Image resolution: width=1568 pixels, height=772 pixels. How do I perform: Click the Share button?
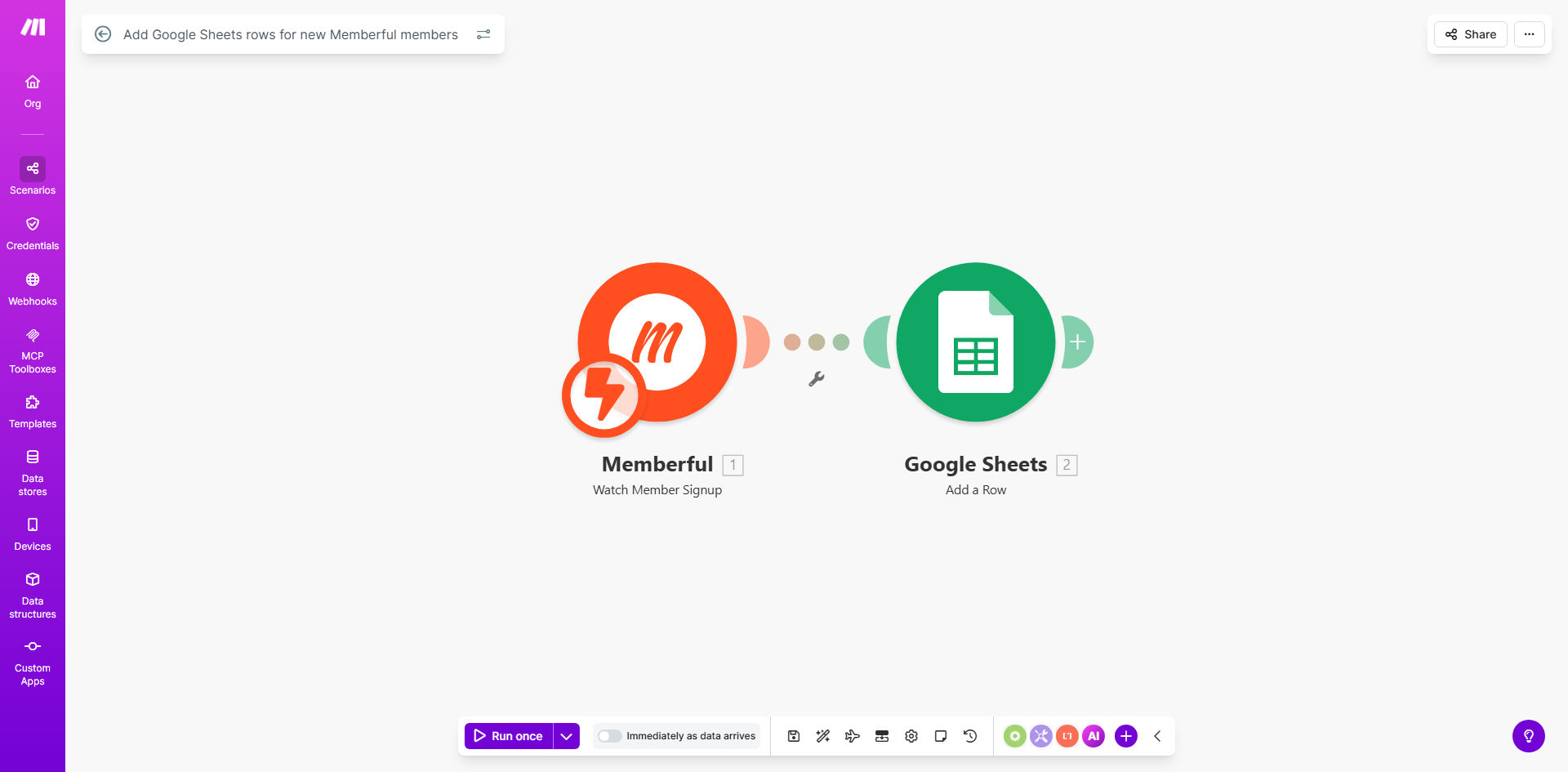pyautogui.click(x=1471, y=34)
